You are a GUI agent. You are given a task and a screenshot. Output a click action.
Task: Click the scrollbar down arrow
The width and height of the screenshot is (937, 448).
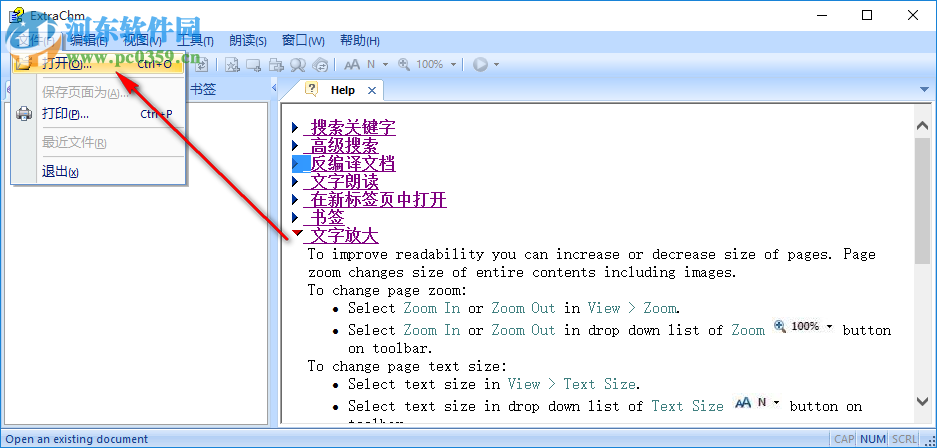(922, 401)
